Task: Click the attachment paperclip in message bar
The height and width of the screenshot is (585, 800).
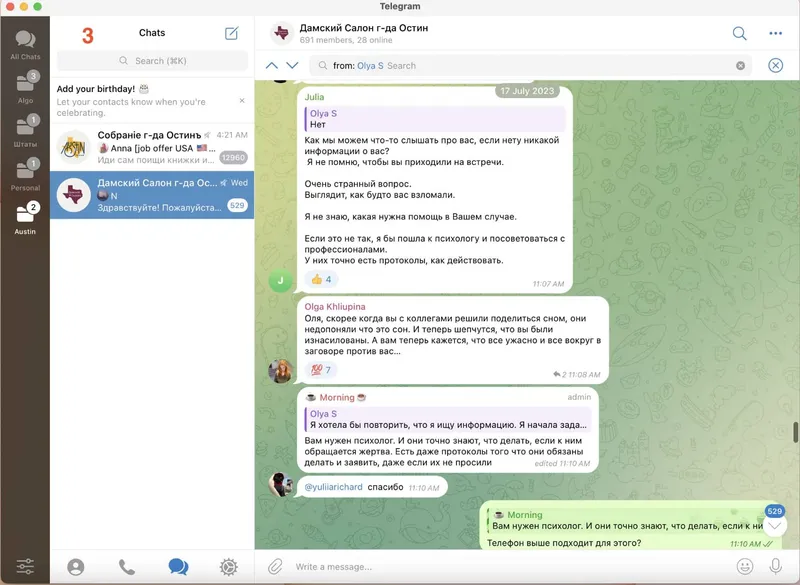Action: coord(274,567)
